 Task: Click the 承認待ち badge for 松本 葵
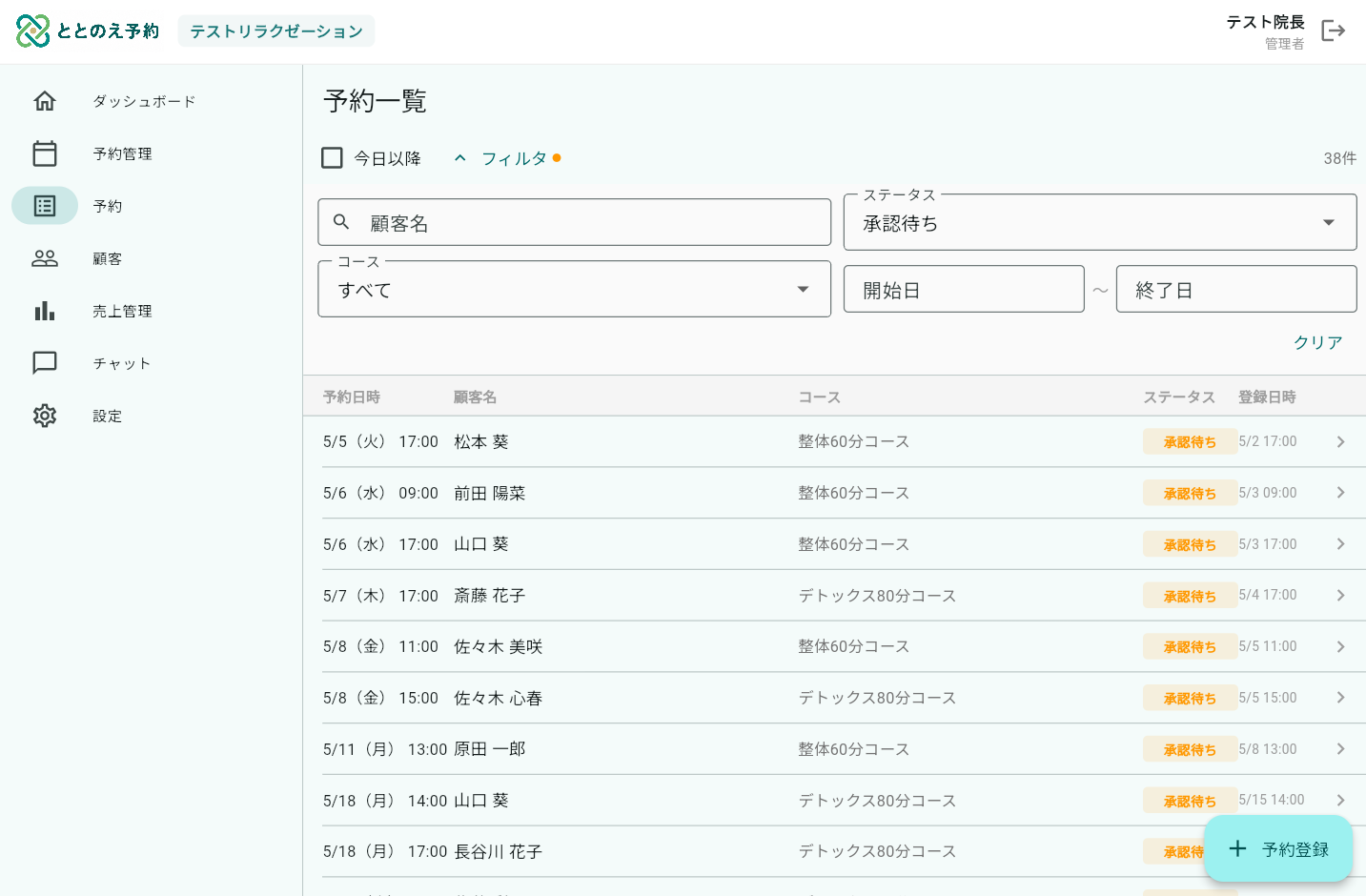[x=1190, y=441]
